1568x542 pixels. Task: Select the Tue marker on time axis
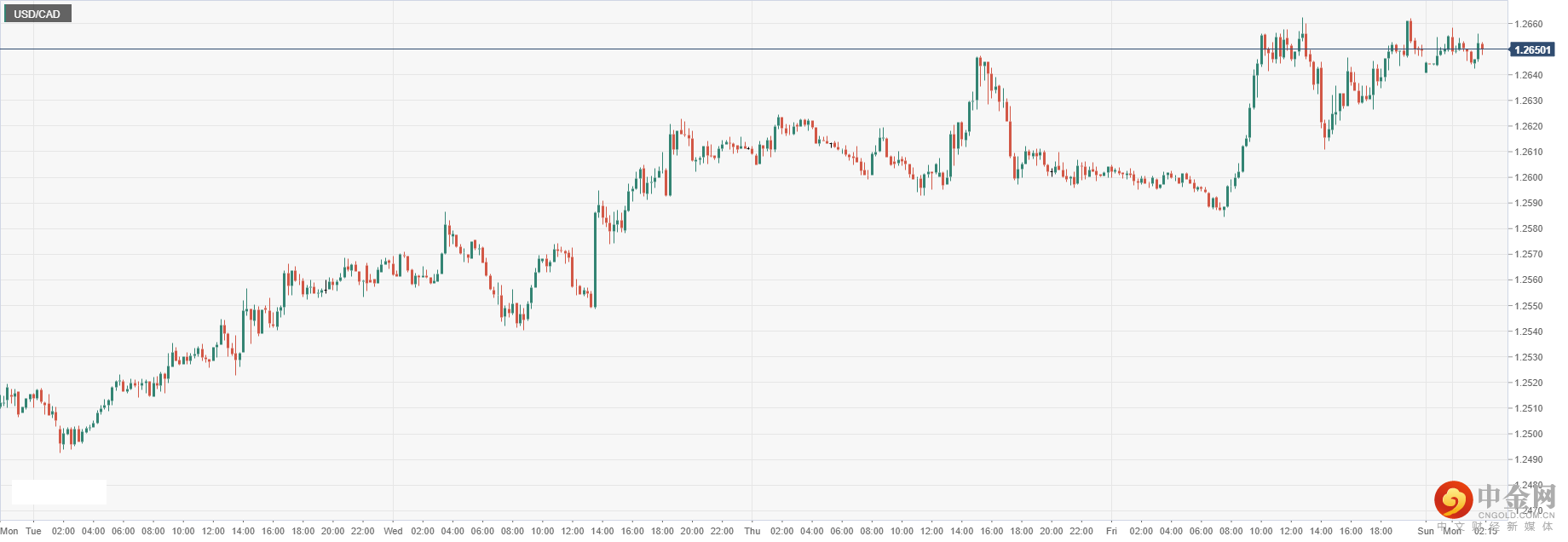coord(33,531)
